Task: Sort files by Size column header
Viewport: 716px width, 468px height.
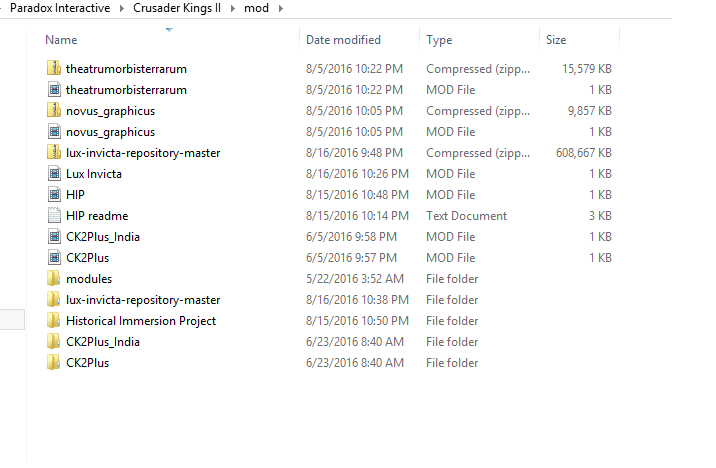Action: (556, 40)
